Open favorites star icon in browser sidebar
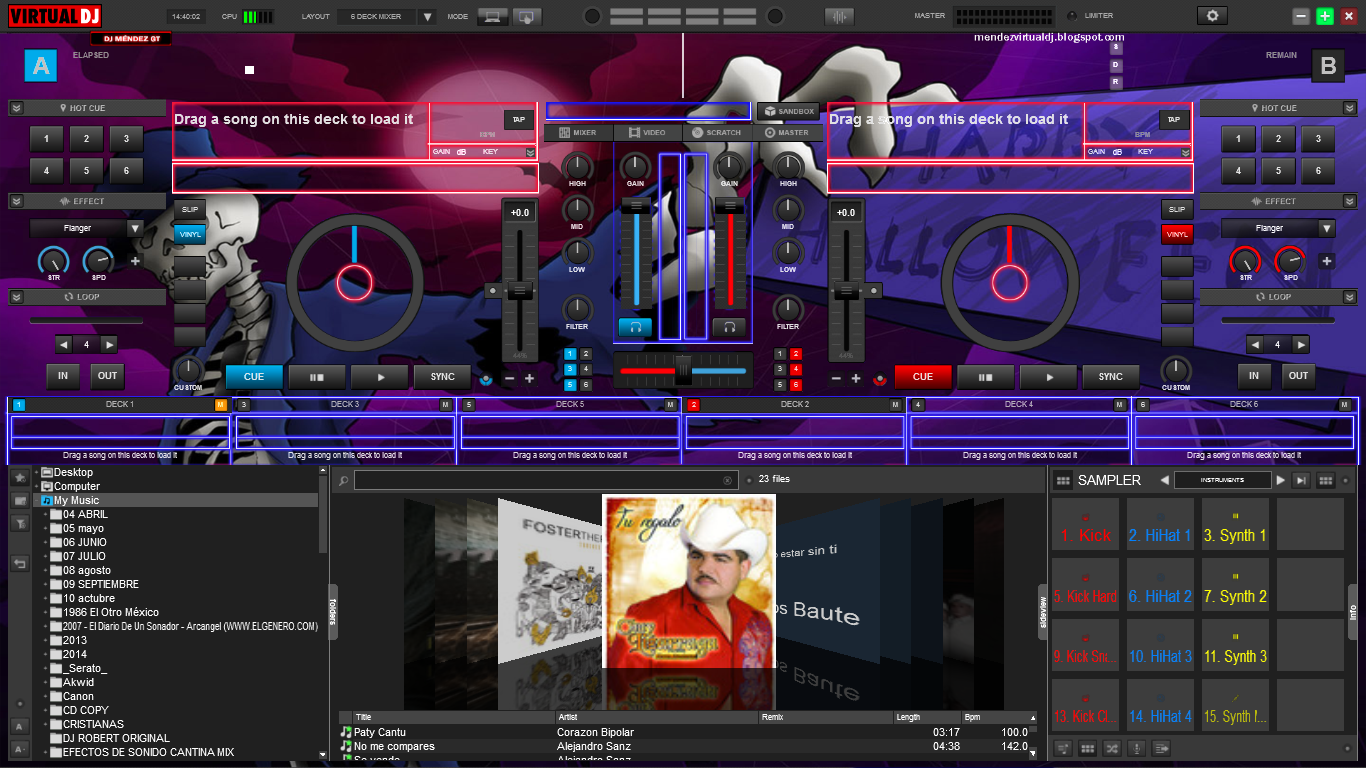 click(20, 477)
